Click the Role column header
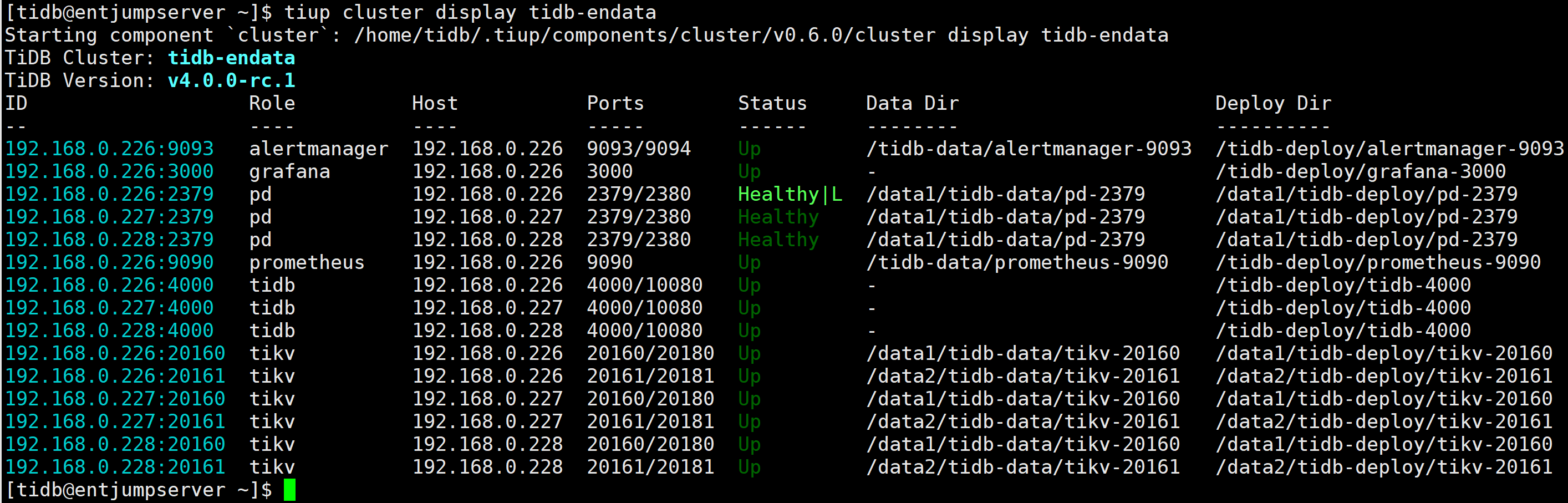Viewport: 1568px width, 503px height. point(272,103)
